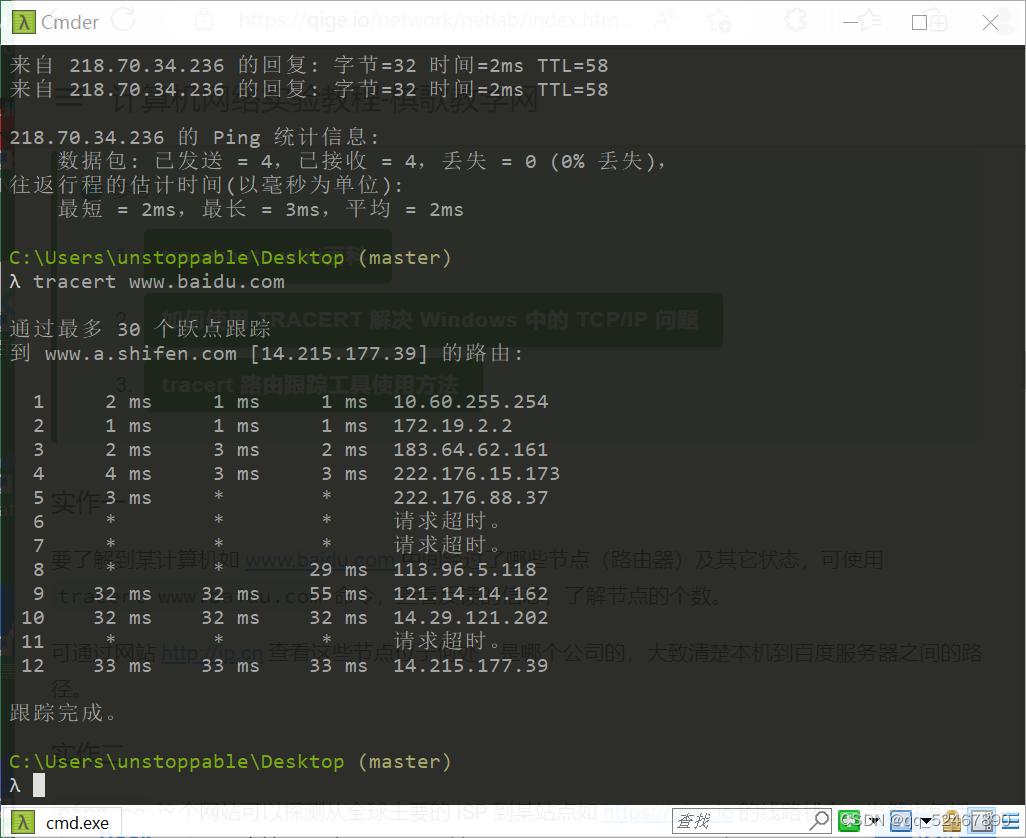Click the hop 4 address 222.176.15.173
This screenshot has height=838, width=1026.
[x=476, y=474]
